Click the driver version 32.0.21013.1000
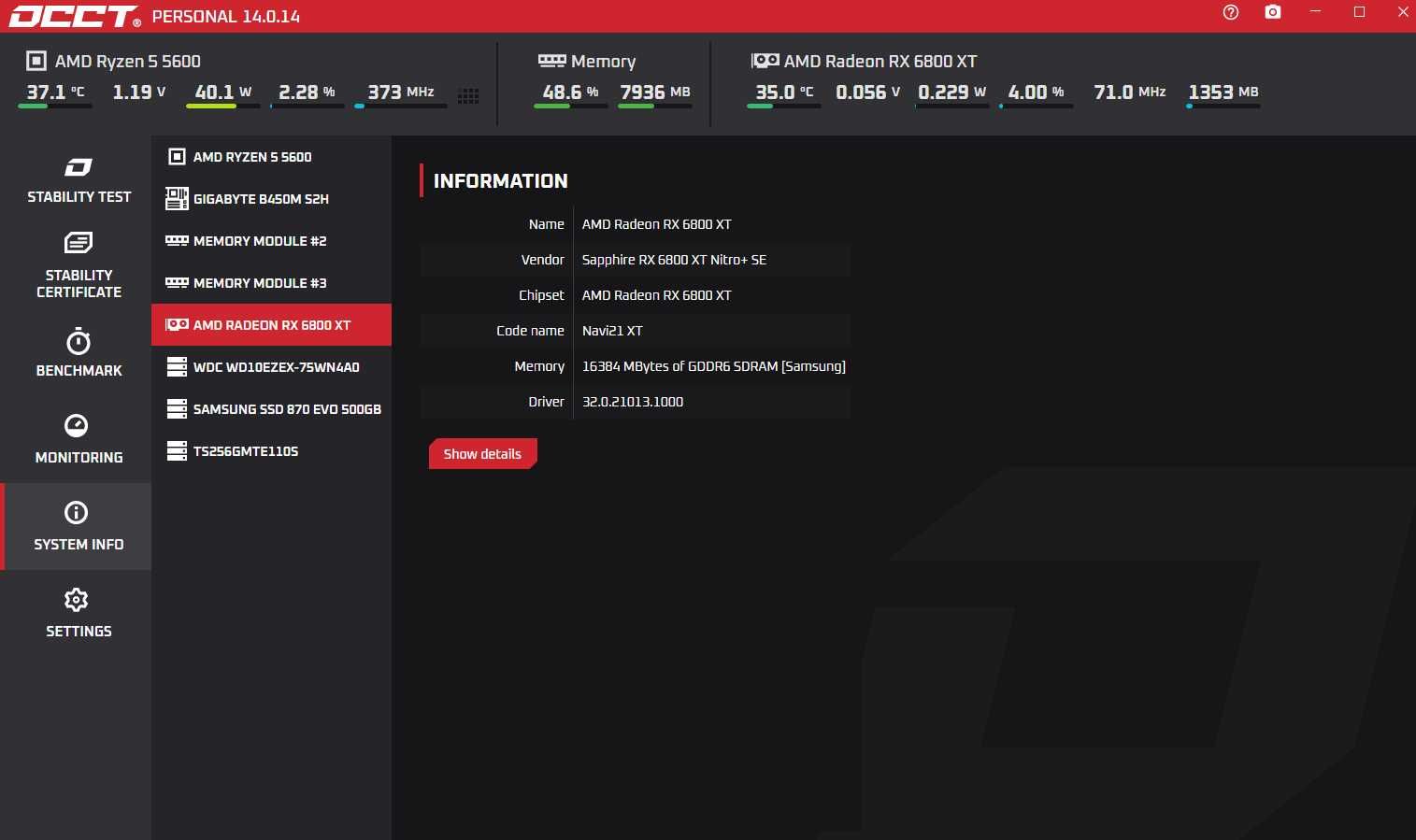The image size is (1416, 840). pos(633,402)
